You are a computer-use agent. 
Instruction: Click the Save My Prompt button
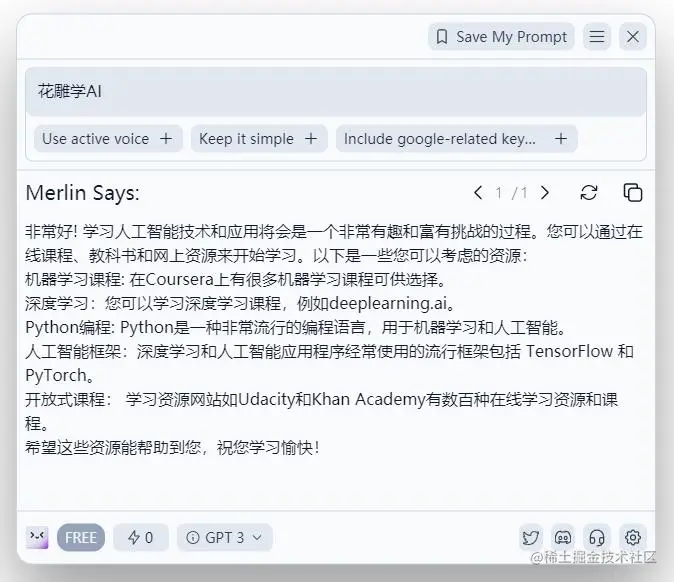click(x=501, y=37)
